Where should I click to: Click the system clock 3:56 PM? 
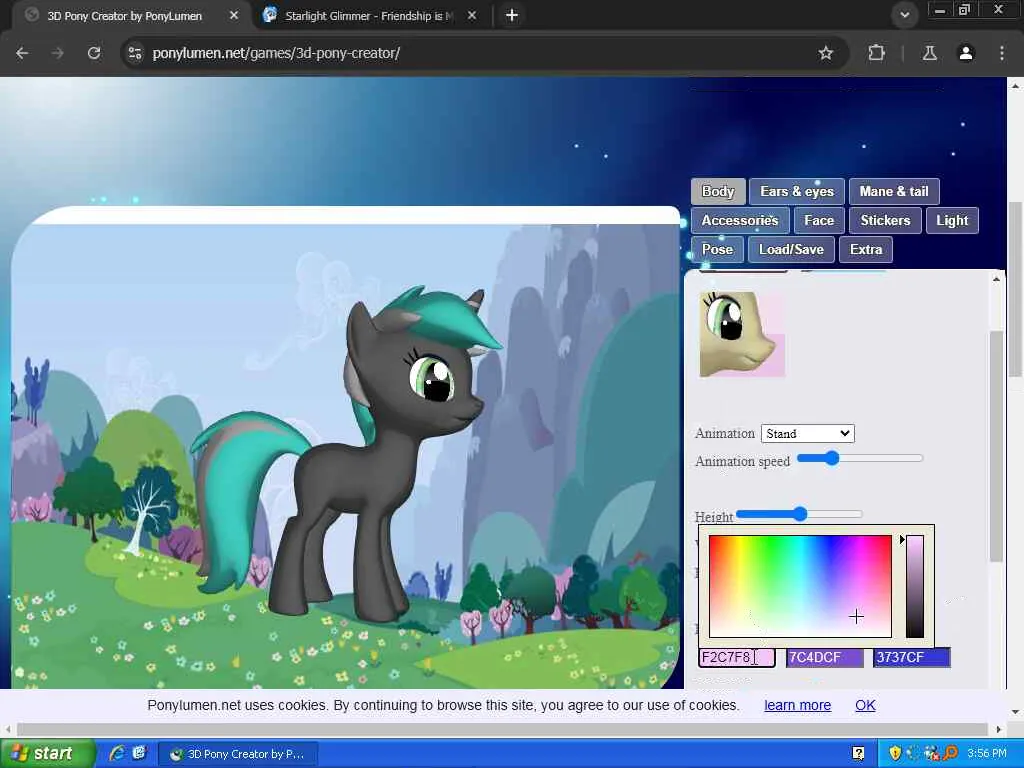point(987,754)
